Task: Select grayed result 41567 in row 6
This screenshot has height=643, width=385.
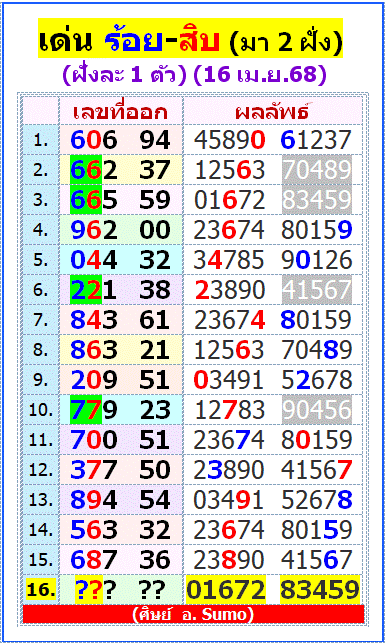Action: 317,290
